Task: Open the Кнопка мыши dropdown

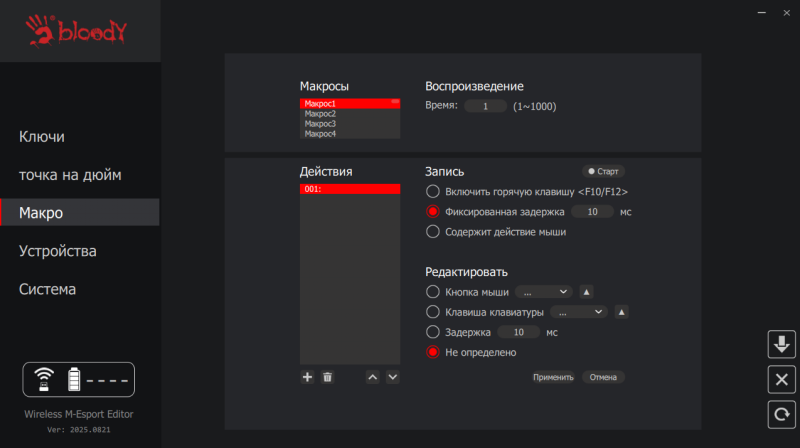Action: tap(545, 292)
